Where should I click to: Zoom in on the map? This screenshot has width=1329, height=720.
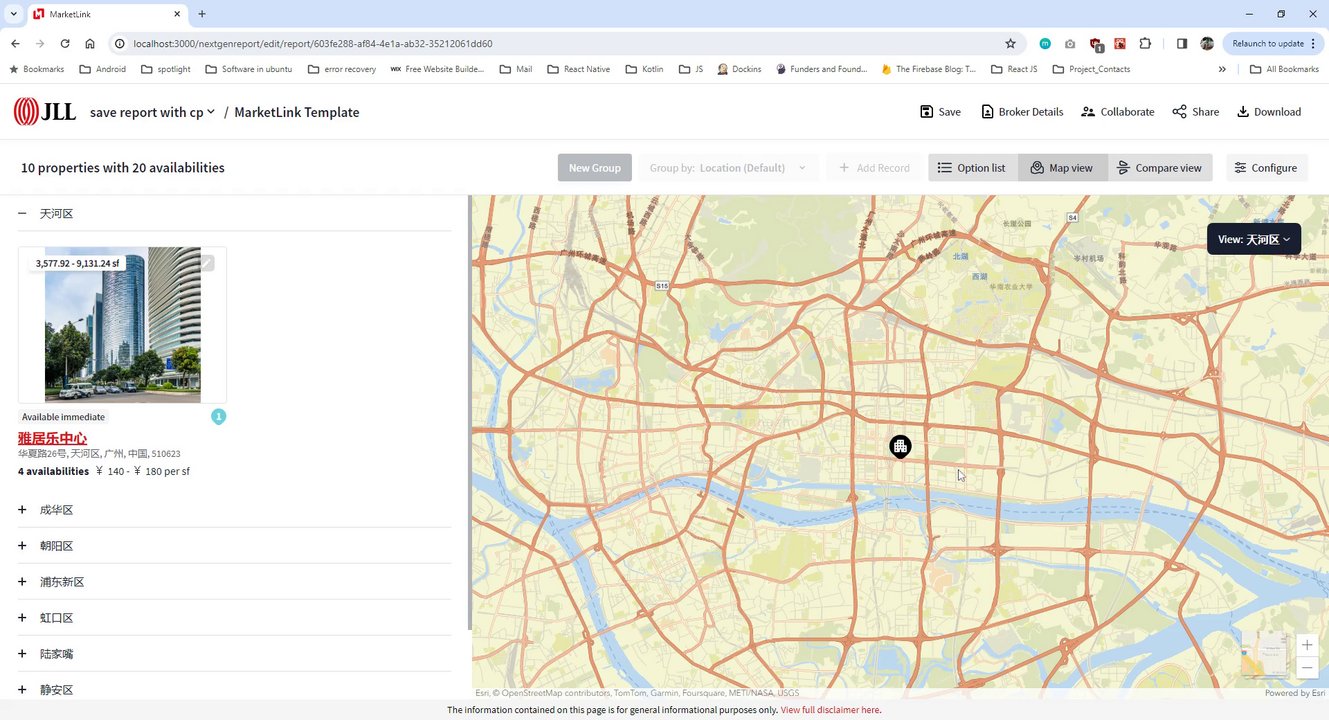[1306, 645]
